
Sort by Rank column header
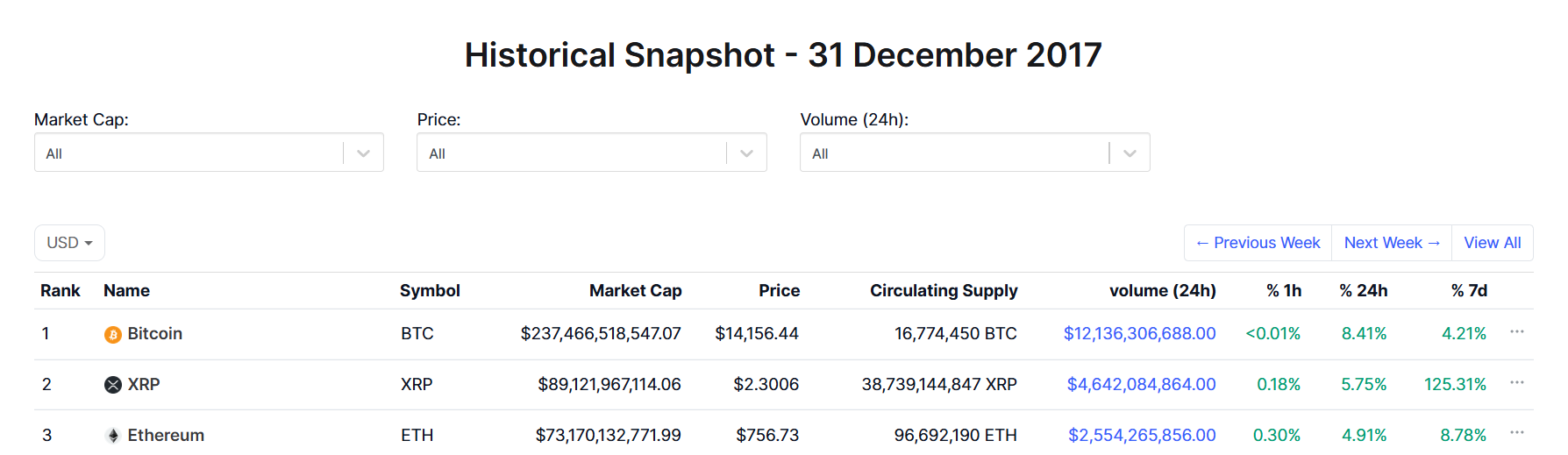[x=60, y=291]
